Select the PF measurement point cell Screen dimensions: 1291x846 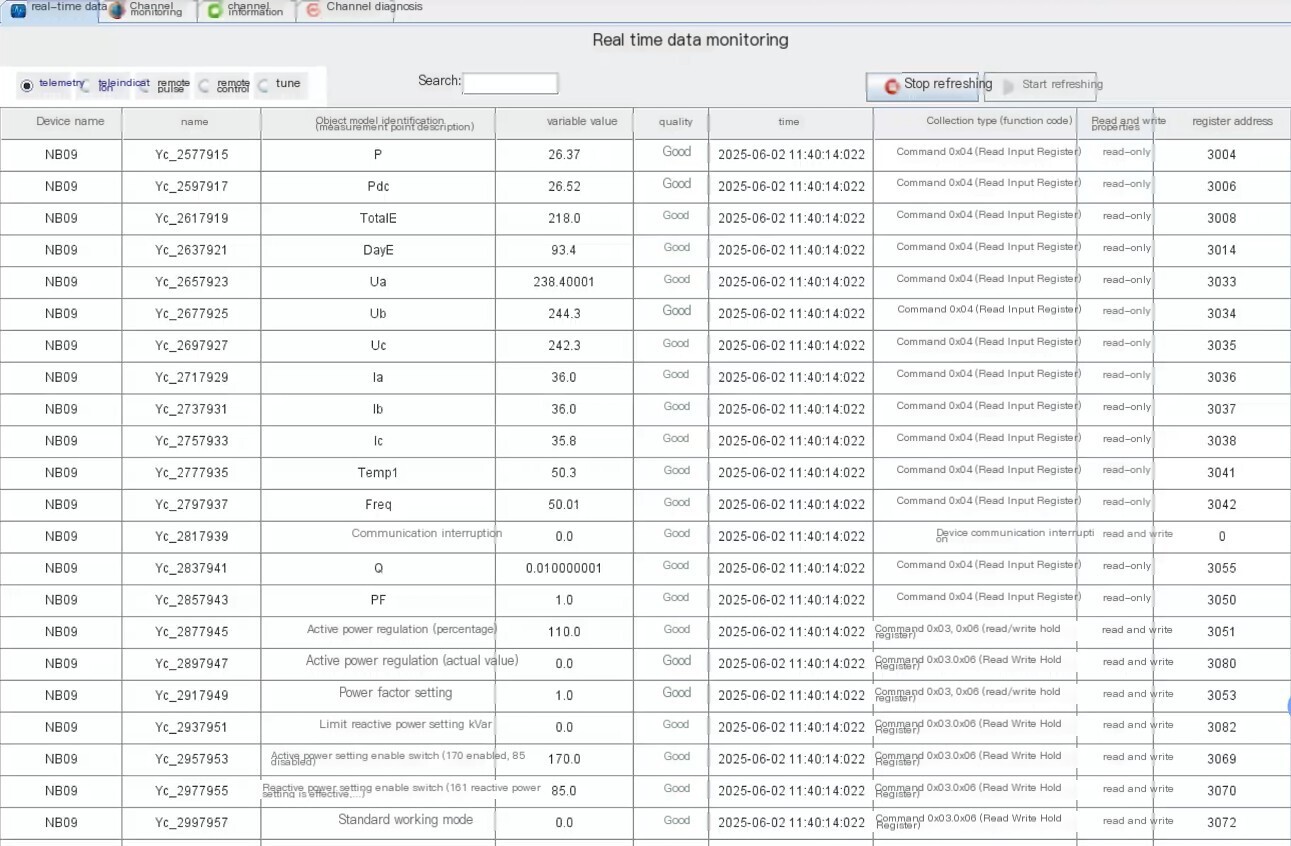[x=378, y=600]
